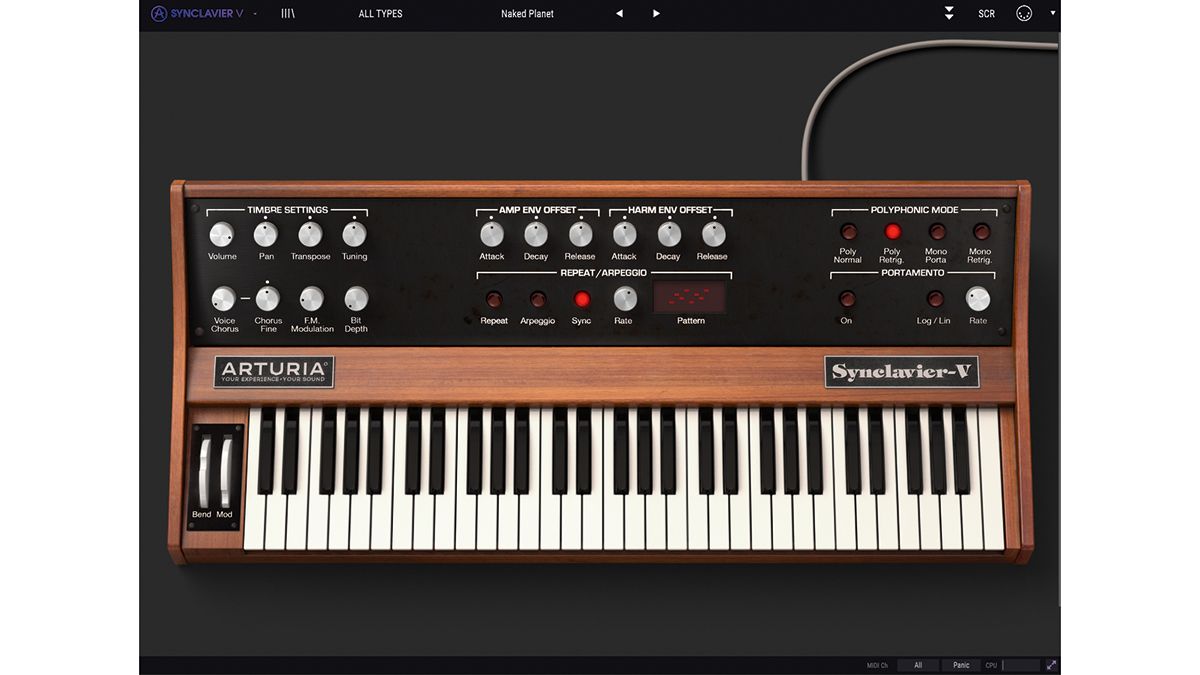Click the SCR screen mode icon
Viewport: 1200px width, 675px height.
coord(986,13)
